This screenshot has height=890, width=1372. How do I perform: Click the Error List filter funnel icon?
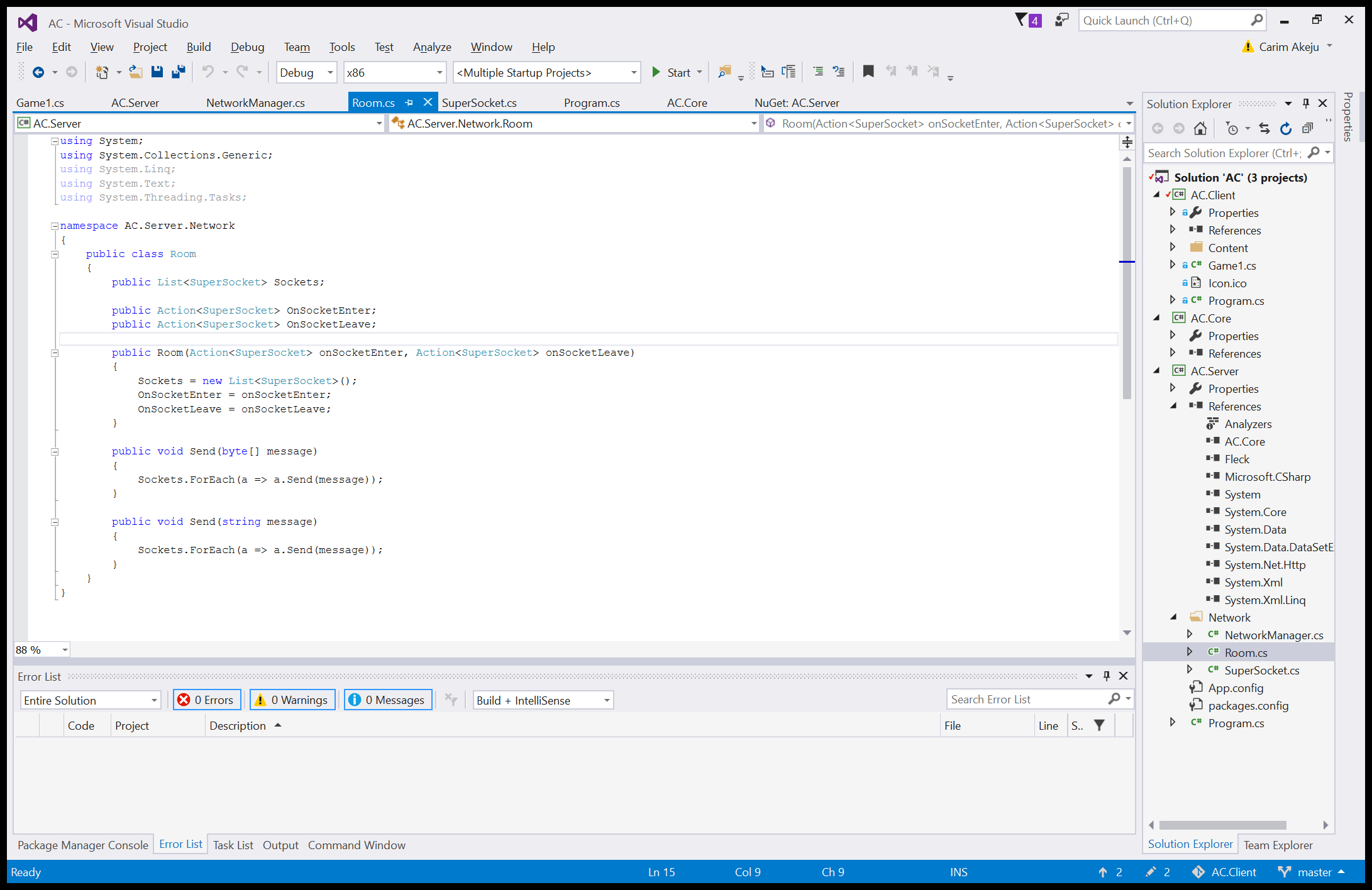1099,725
